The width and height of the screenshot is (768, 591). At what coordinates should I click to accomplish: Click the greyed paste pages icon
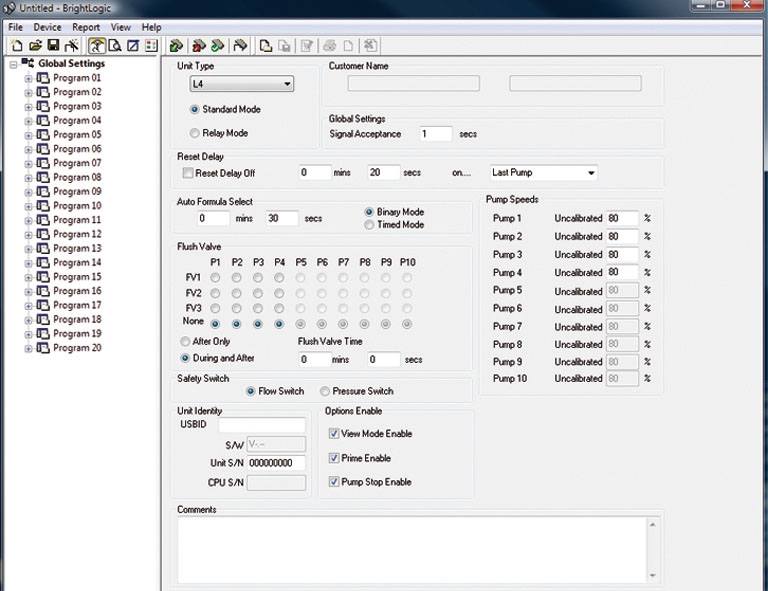click(284, 46)
